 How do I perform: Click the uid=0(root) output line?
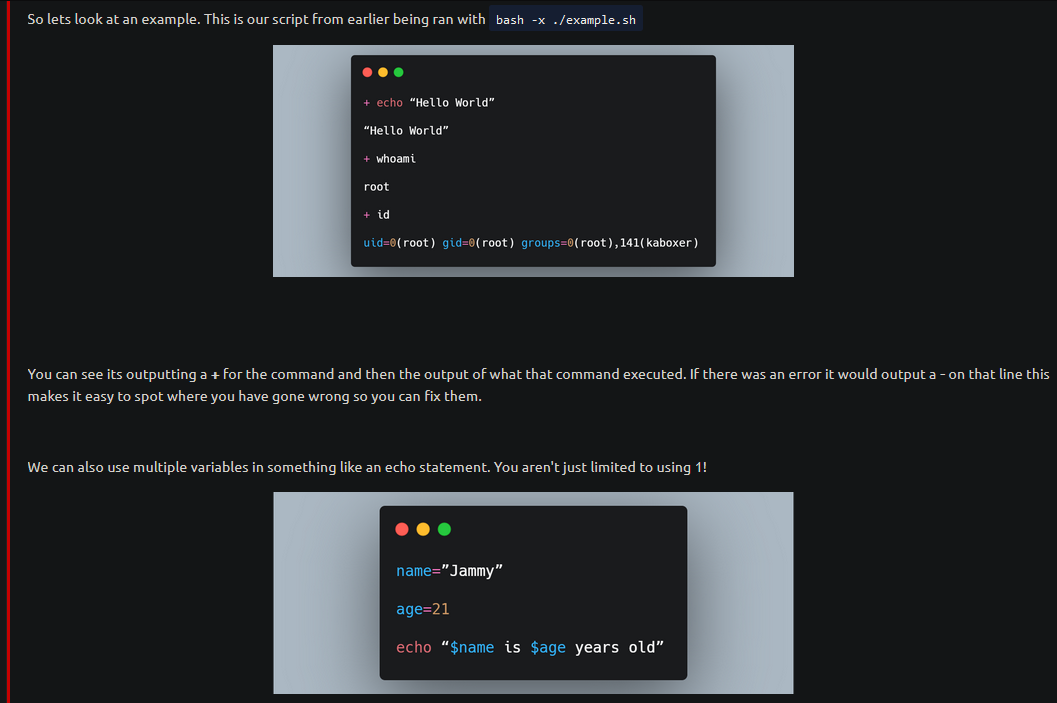[x=531, y=243]
